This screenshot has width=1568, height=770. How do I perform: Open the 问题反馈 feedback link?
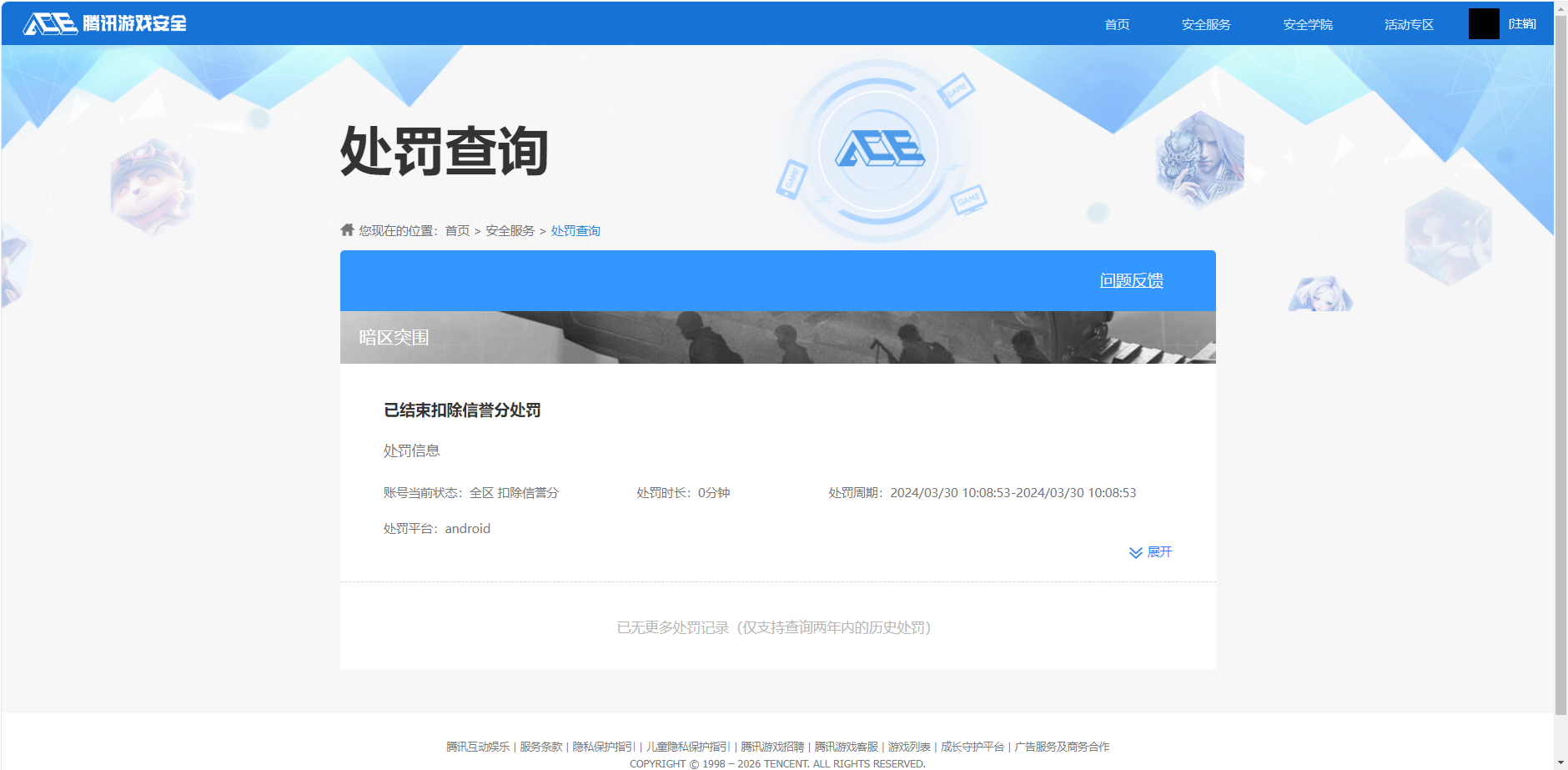pyautogui.click(x=1132, y=281)
